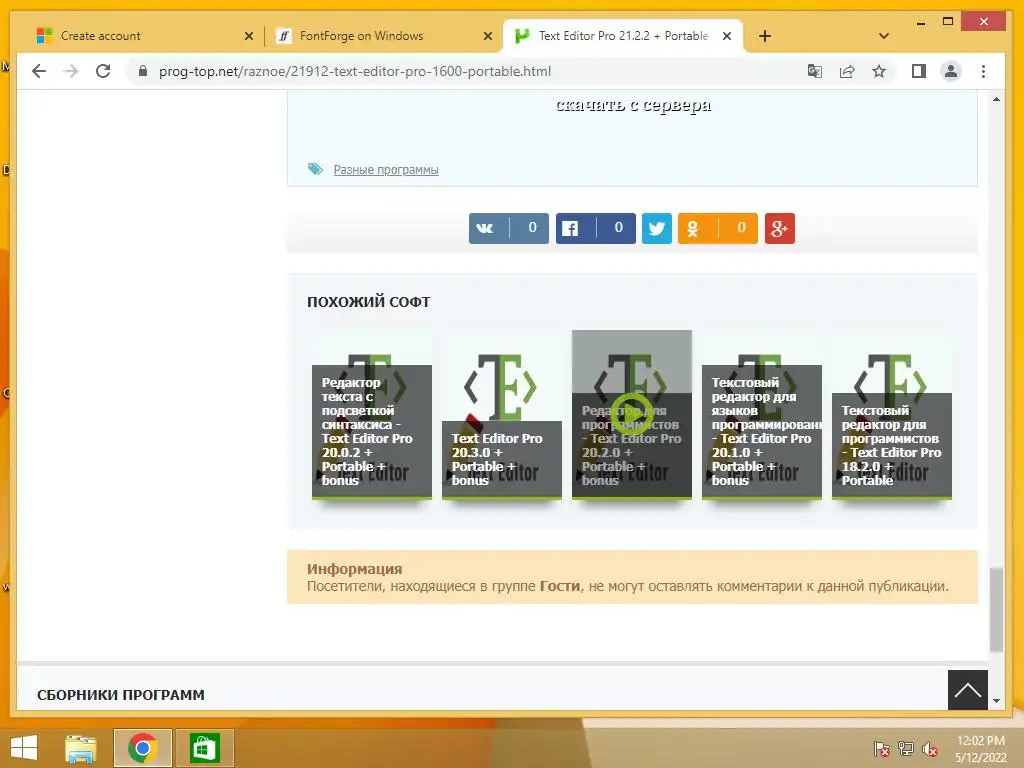Screen dimensions: 1024x768
Task: Bookmark this page with star
Action: [879, 71]
